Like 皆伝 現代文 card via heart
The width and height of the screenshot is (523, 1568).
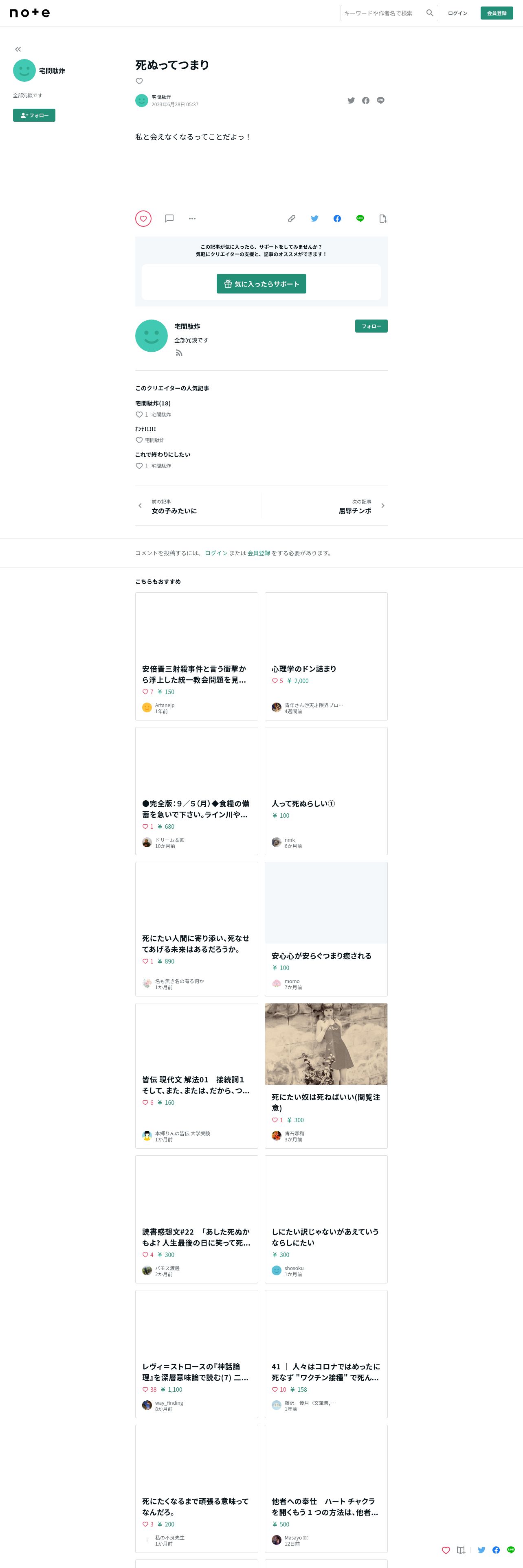(145, 1102)
